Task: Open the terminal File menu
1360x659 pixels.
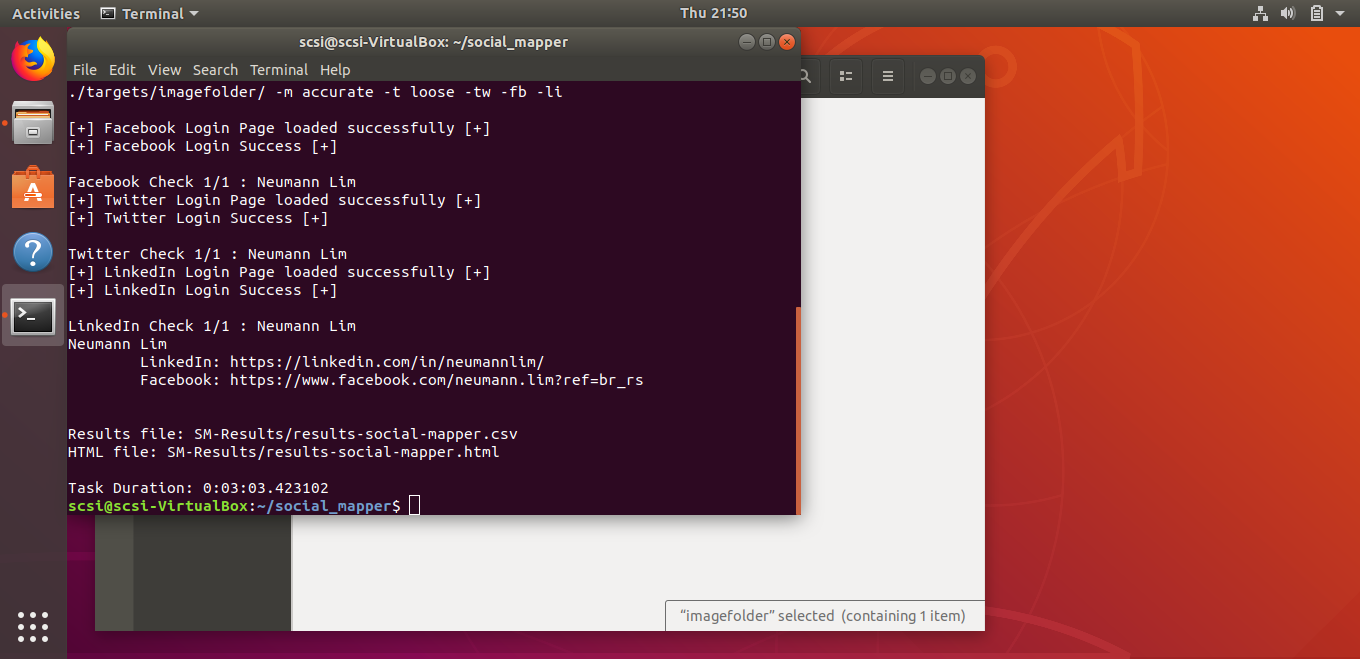Action: [85, 70]
